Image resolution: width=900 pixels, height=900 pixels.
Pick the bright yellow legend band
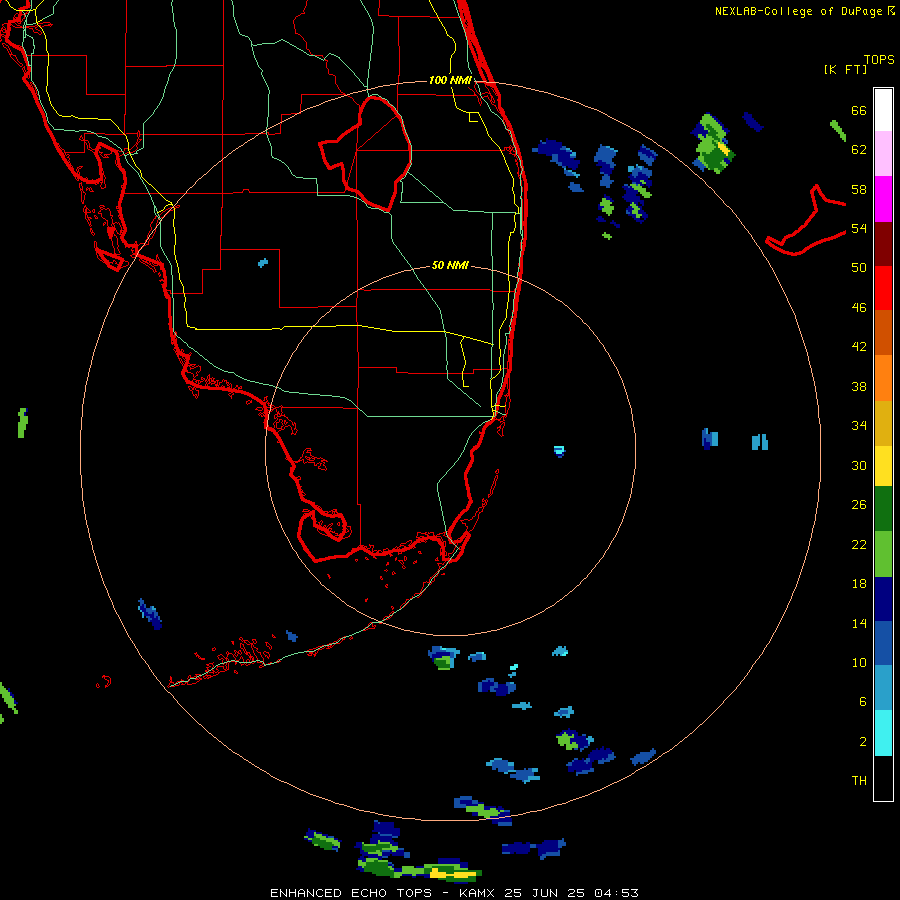click(883, 466)
